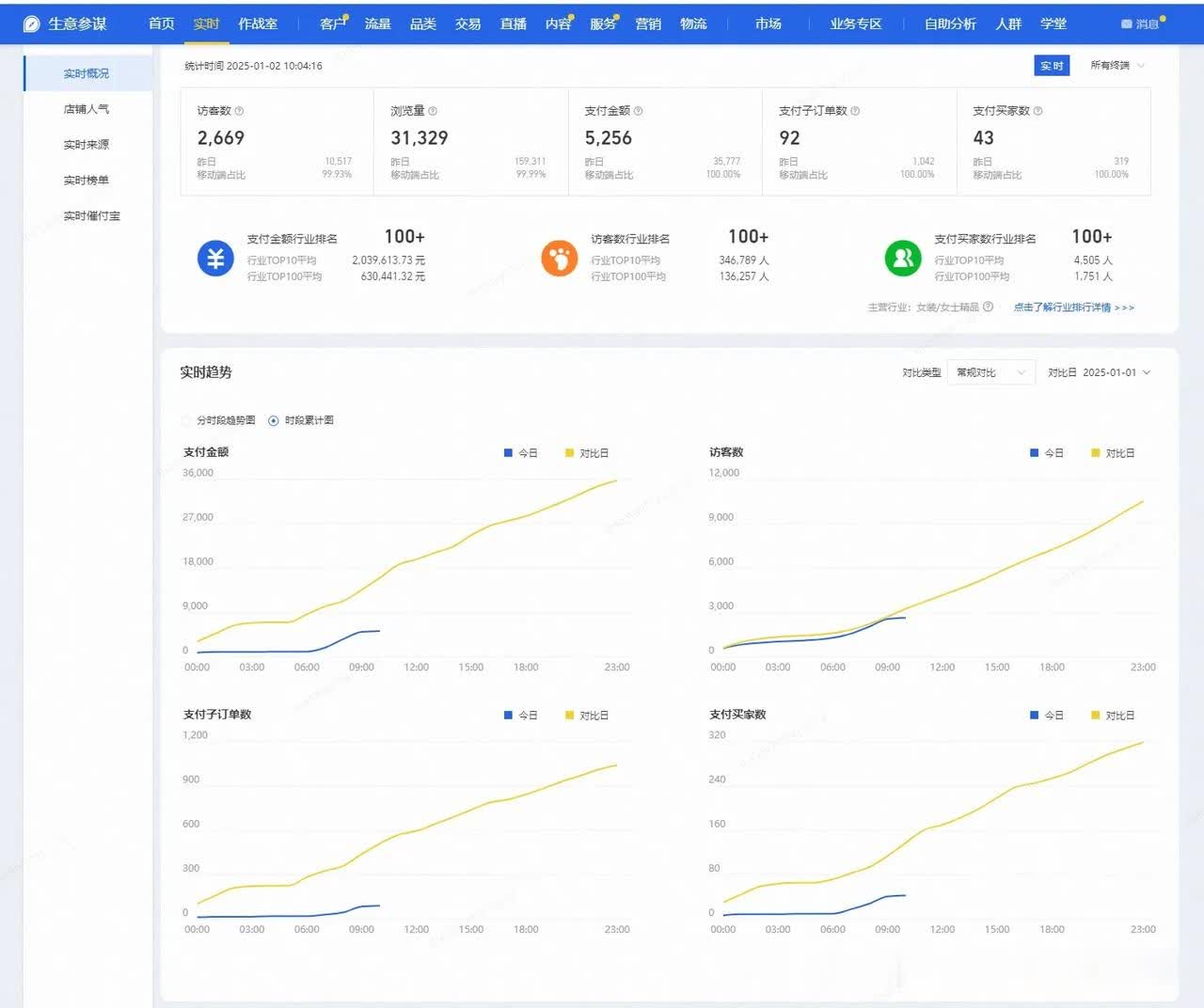This screenshot has height=1008, width=1204.
Task: Click help icon beside 浏览量
Action: (433, 111)
